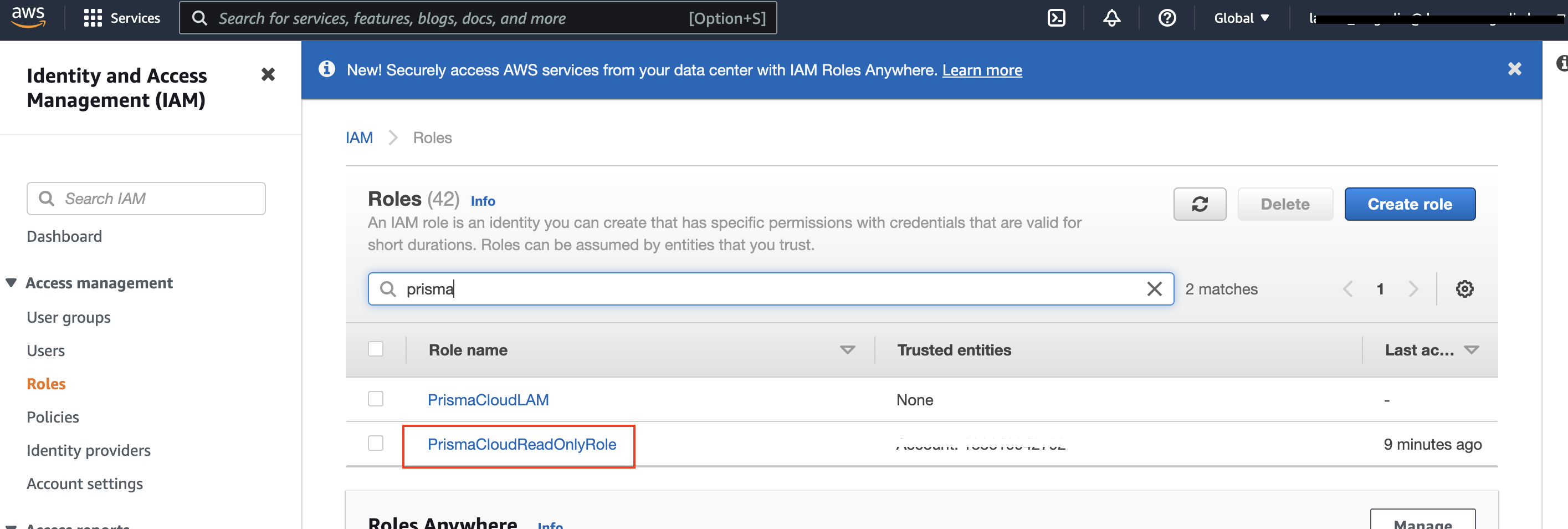
Task: Sort by Role name column arrow
Action: tap(847, 350)
